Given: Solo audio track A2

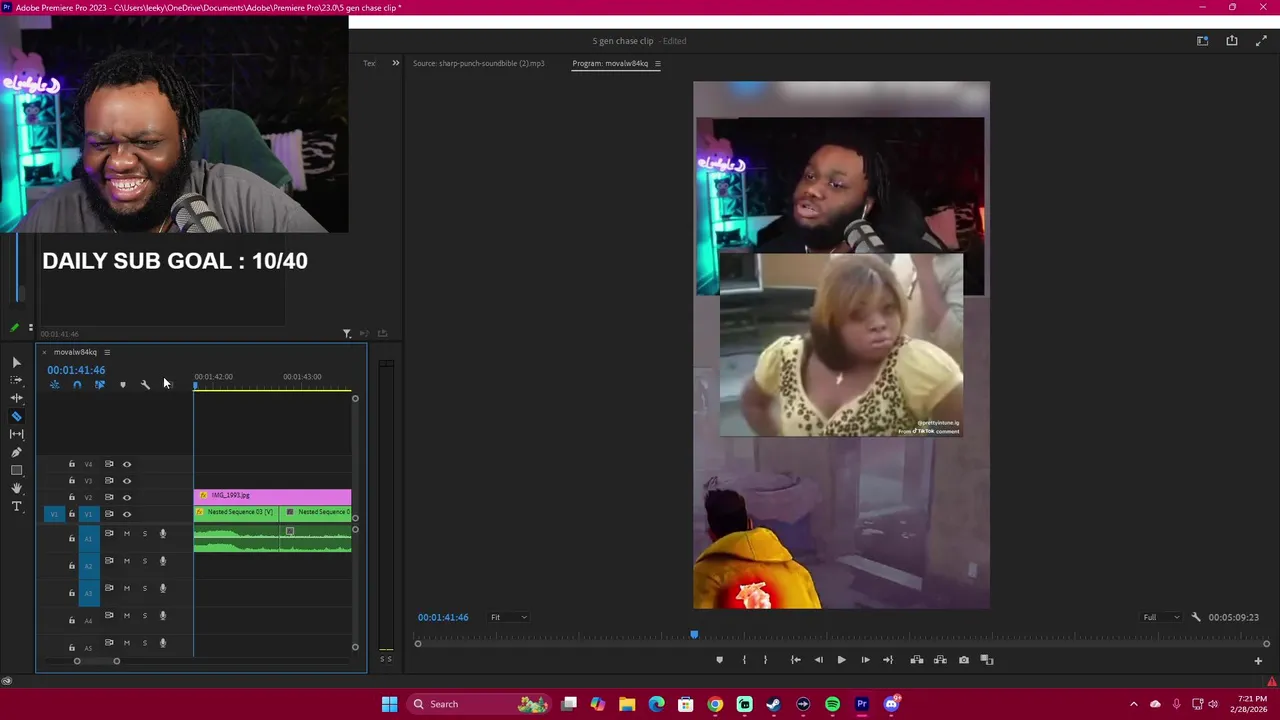Looking at the screenshot, I should coord(144,560).
